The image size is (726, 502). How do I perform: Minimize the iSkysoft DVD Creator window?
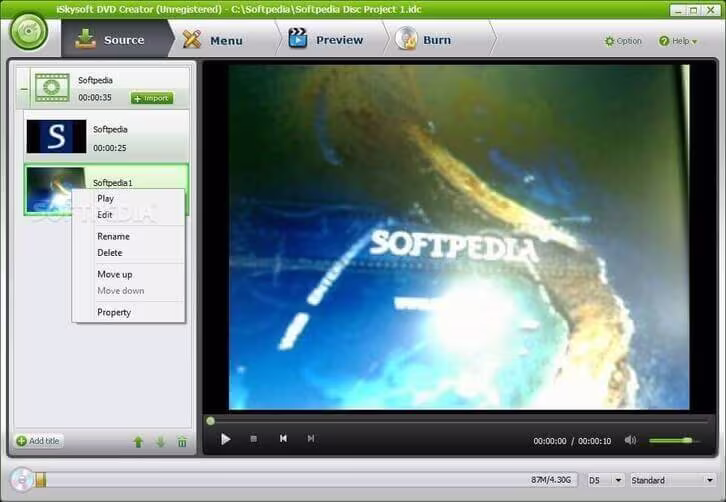coord(678,10)
